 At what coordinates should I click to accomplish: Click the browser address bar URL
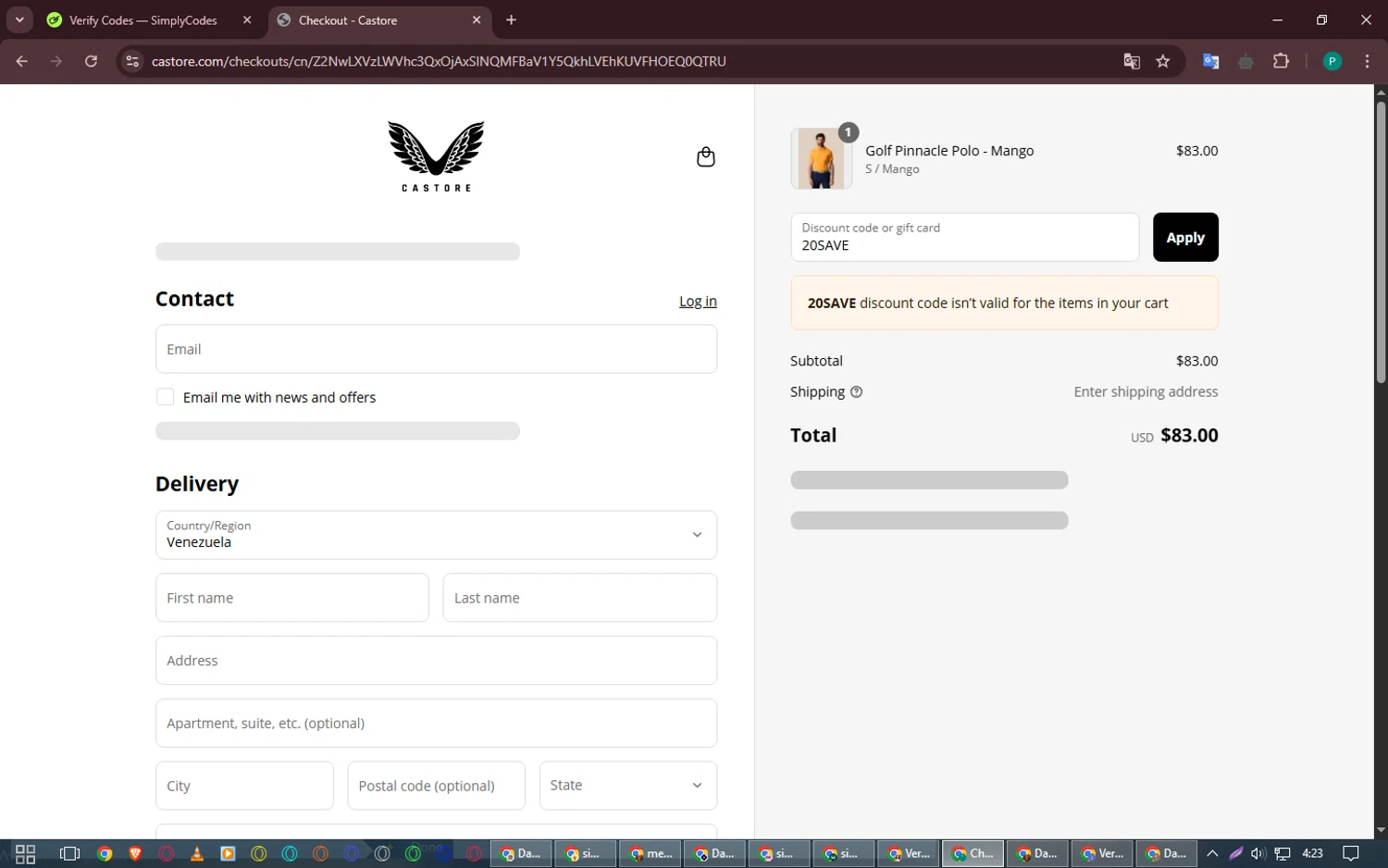tap(439, 61)
